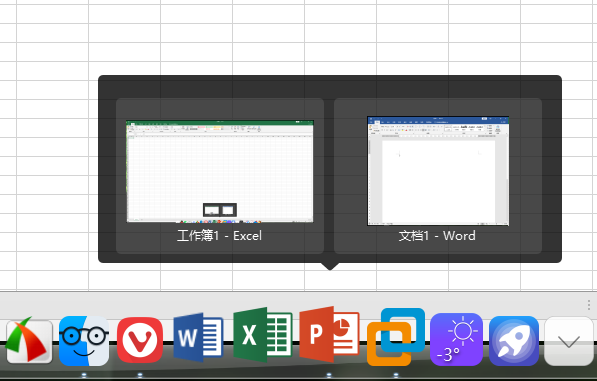The image size is (597, 381).
Task: Click nested mini preview popup inside Excel thumbnail
Action: 220,210
